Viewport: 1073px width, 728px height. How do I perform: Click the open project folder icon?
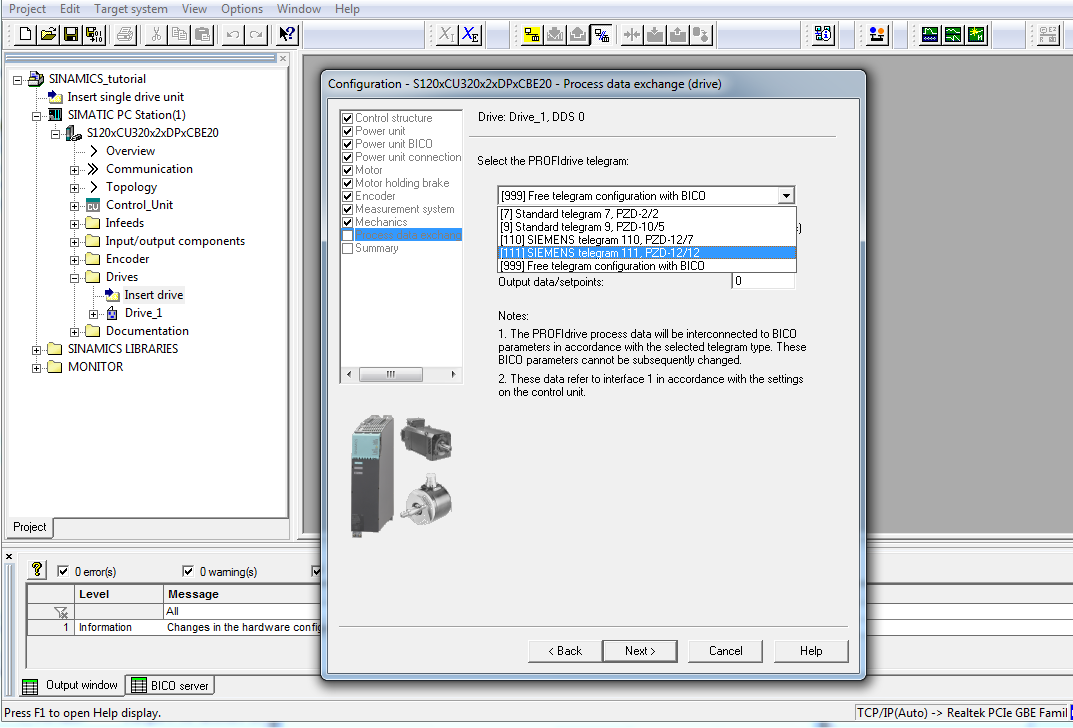click(x=48, y=34)
